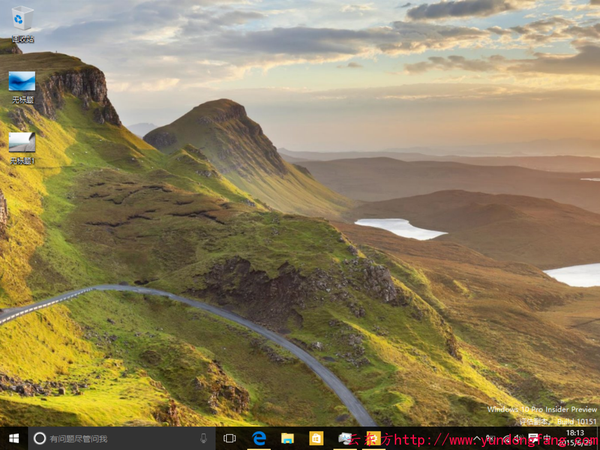This screenshot has width=600, height=450.
Task: Open the taskbar clock showing 18:13
Action: click(x=575, y=439)
